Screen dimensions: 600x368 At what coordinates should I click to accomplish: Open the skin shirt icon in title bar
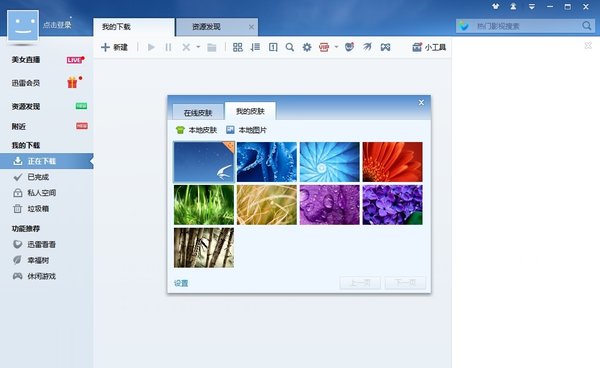[496, 7]
